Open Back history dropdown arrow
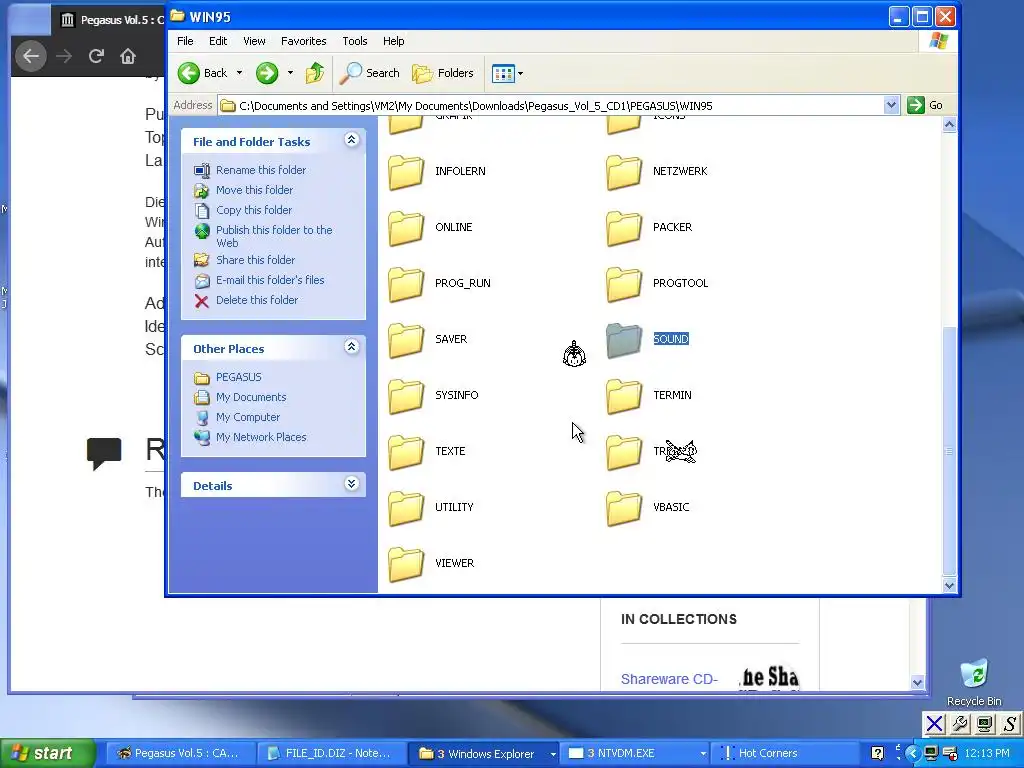 tap(239, 73)
